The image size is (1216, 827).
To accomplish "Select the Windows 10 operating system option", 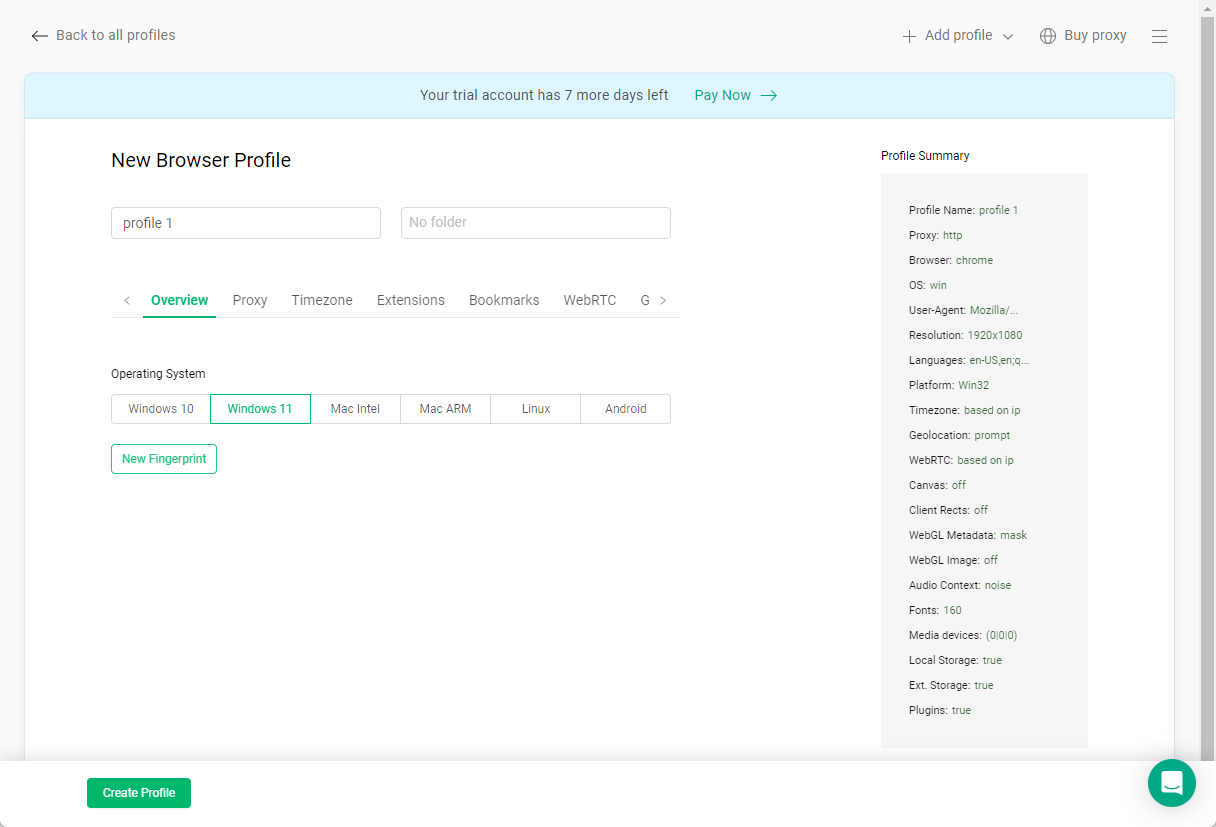I will (161, 409).
